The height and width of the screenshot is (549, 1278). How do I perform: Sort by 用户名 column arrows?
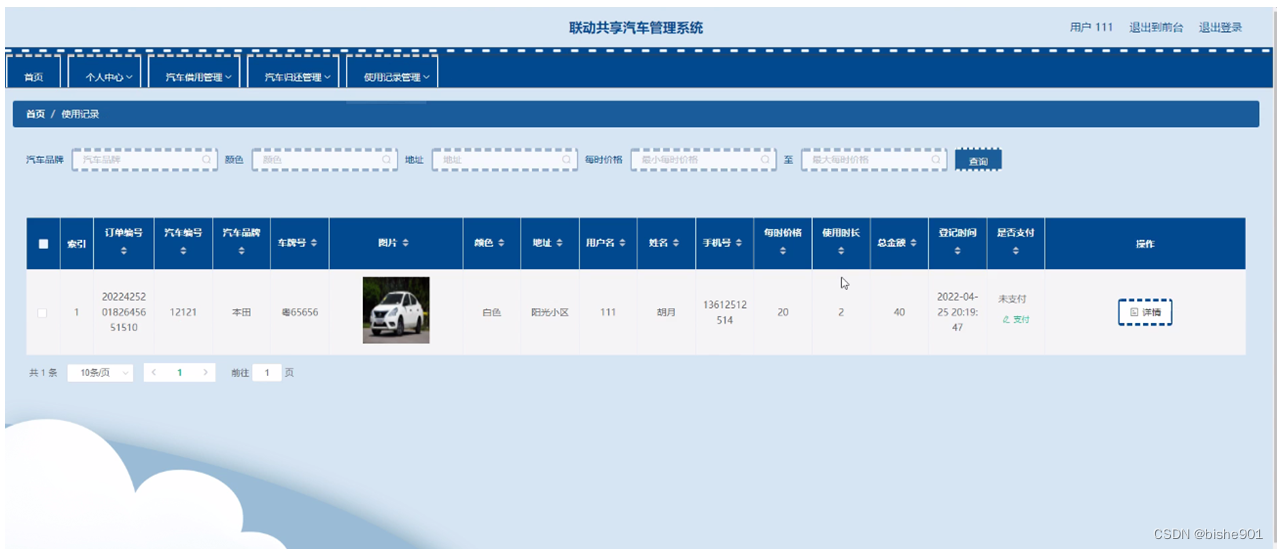(x=623, y=243)
